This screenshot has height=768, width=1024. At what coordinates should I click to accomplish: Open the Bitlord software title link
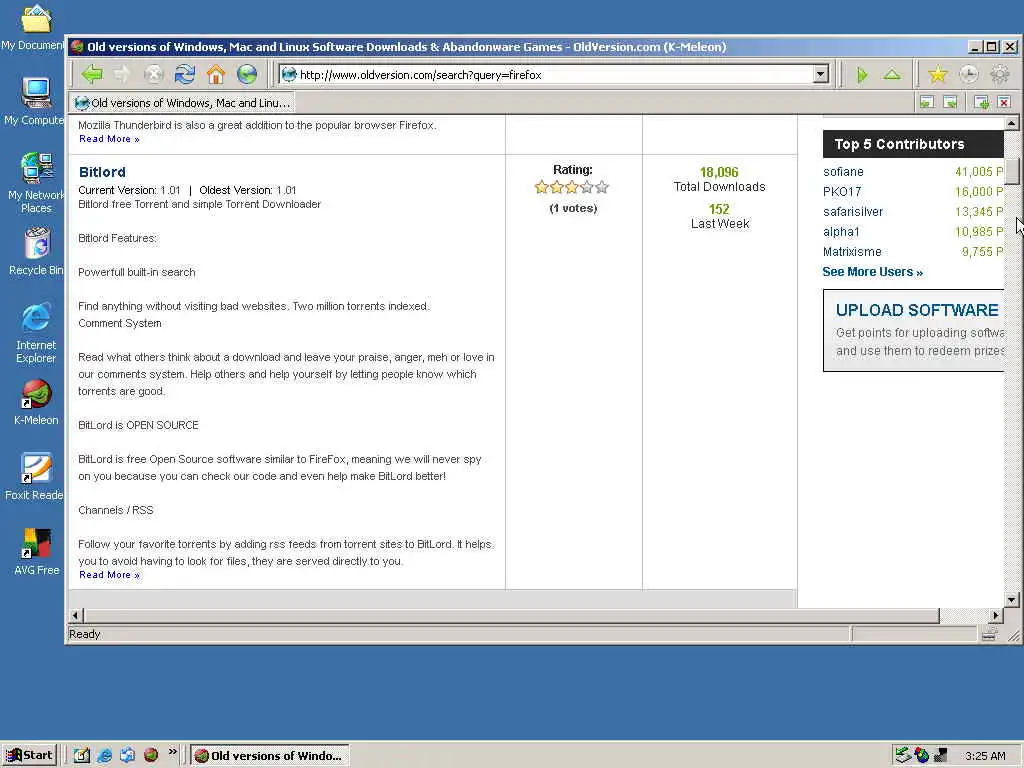point(102,172)
